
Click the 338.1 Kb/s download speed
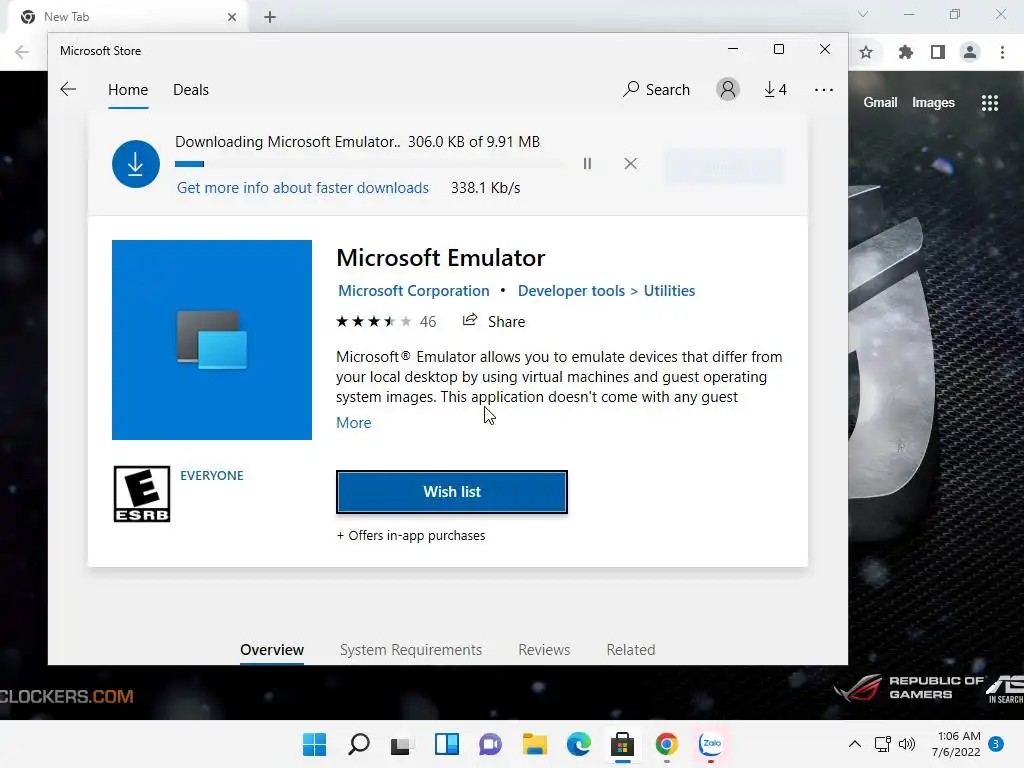click(x=485, y=188)
